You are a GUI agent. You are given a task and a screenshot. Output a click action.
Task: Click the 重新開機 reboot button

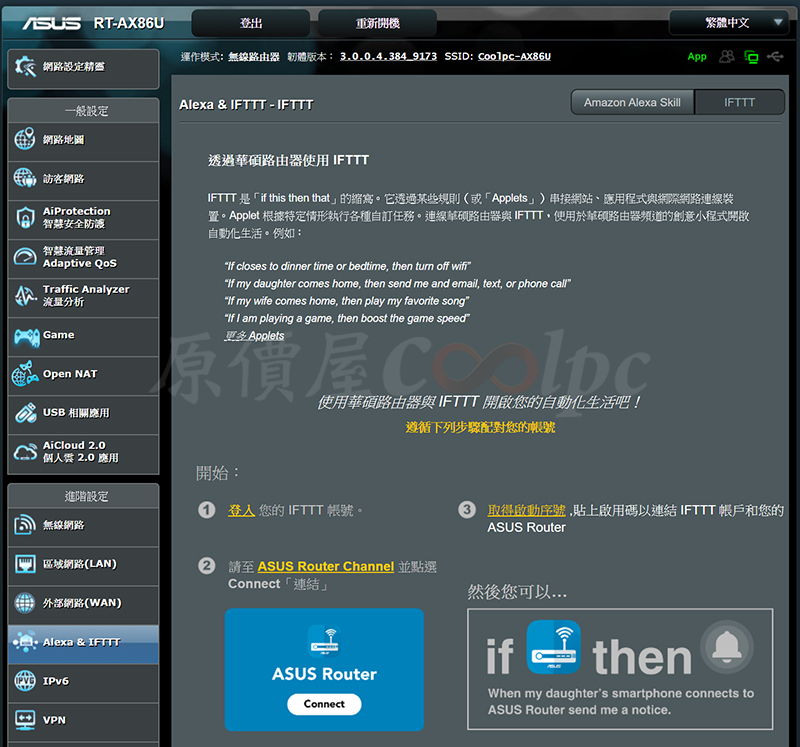click(378, 23)
